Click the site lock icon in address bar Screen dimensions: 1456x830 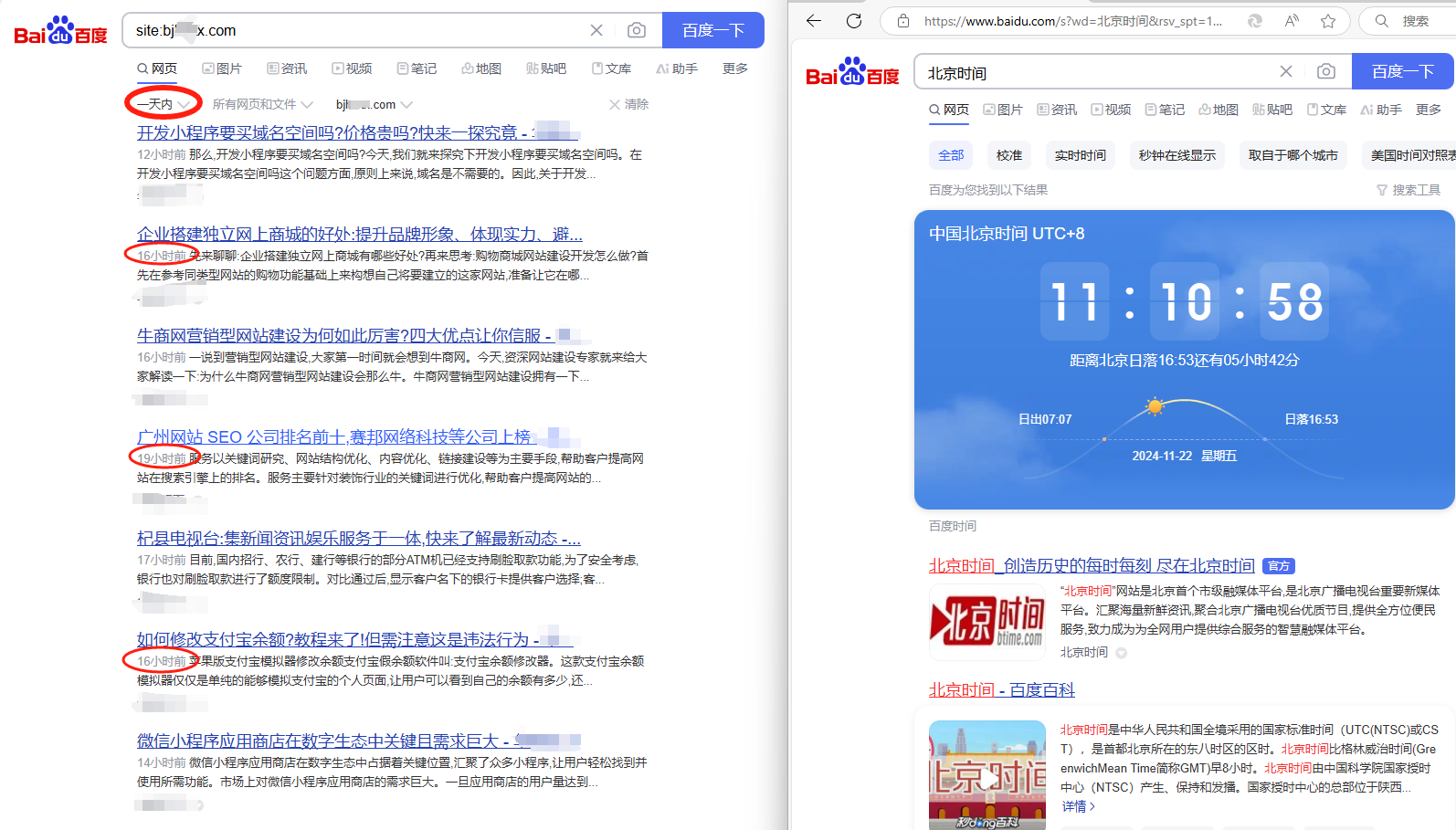click(x=903, y=20)
